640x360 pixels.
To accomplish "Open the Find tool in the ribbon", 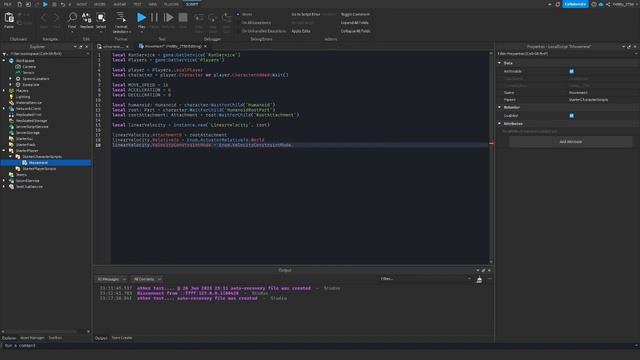I will pos(72,17).
